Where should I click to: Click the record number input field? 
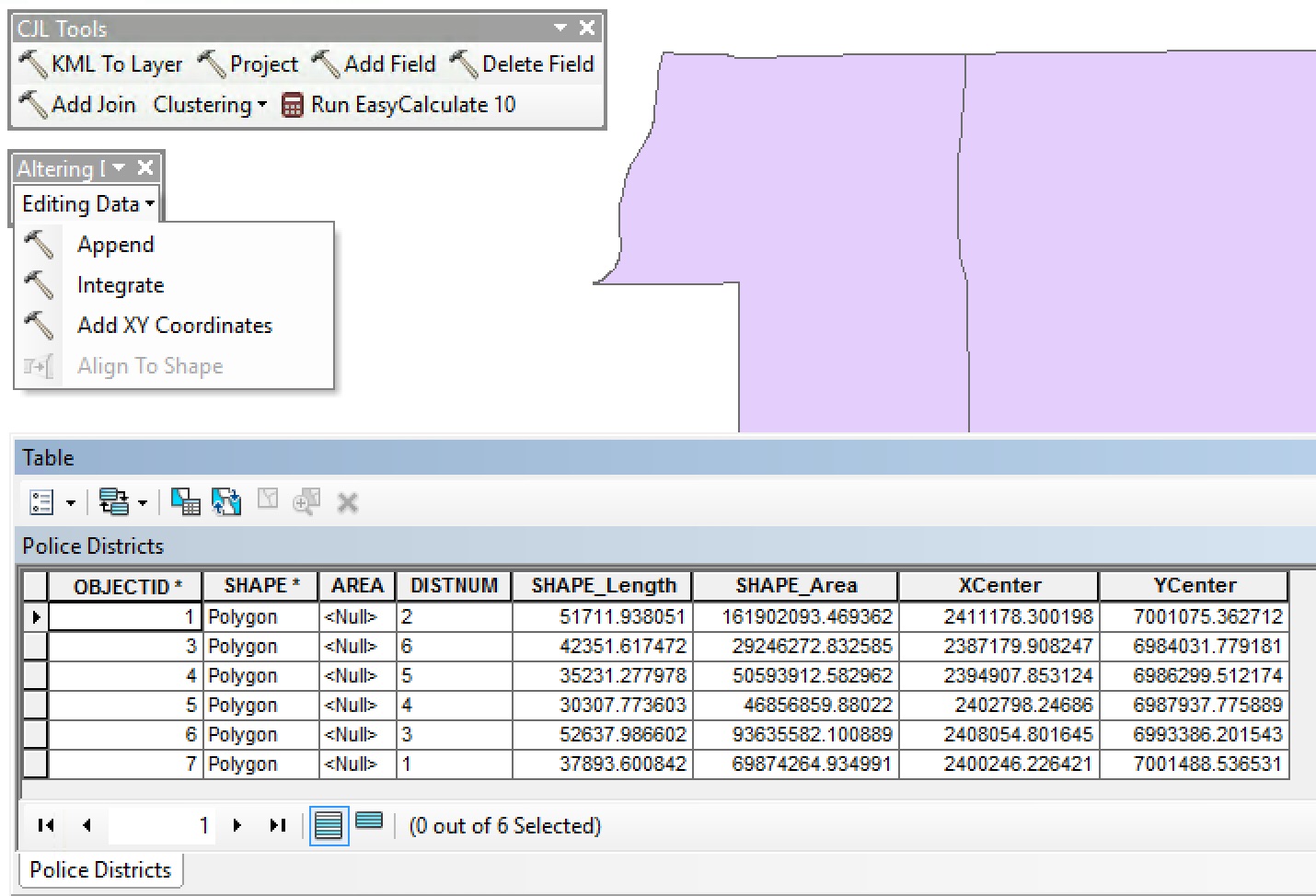click(161, 825)
